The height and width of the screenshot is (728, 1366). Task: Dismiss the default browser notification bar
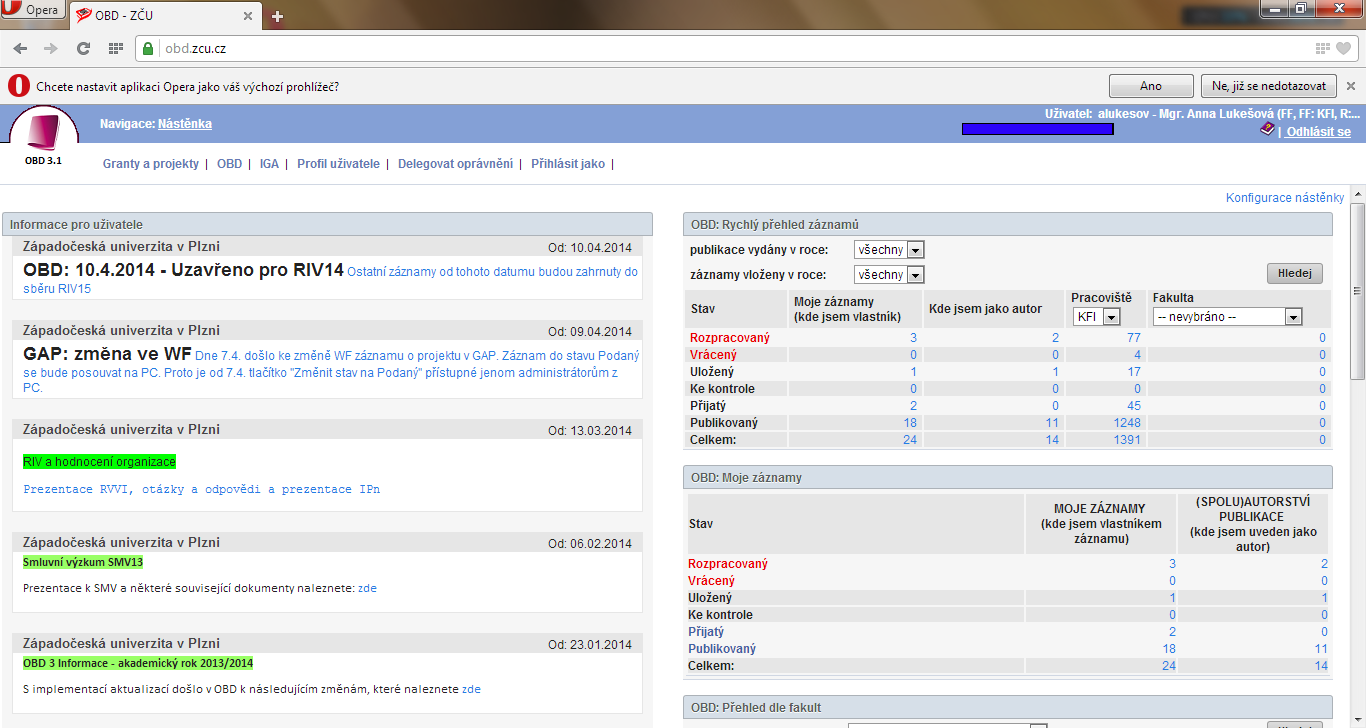pos(1350,86)
